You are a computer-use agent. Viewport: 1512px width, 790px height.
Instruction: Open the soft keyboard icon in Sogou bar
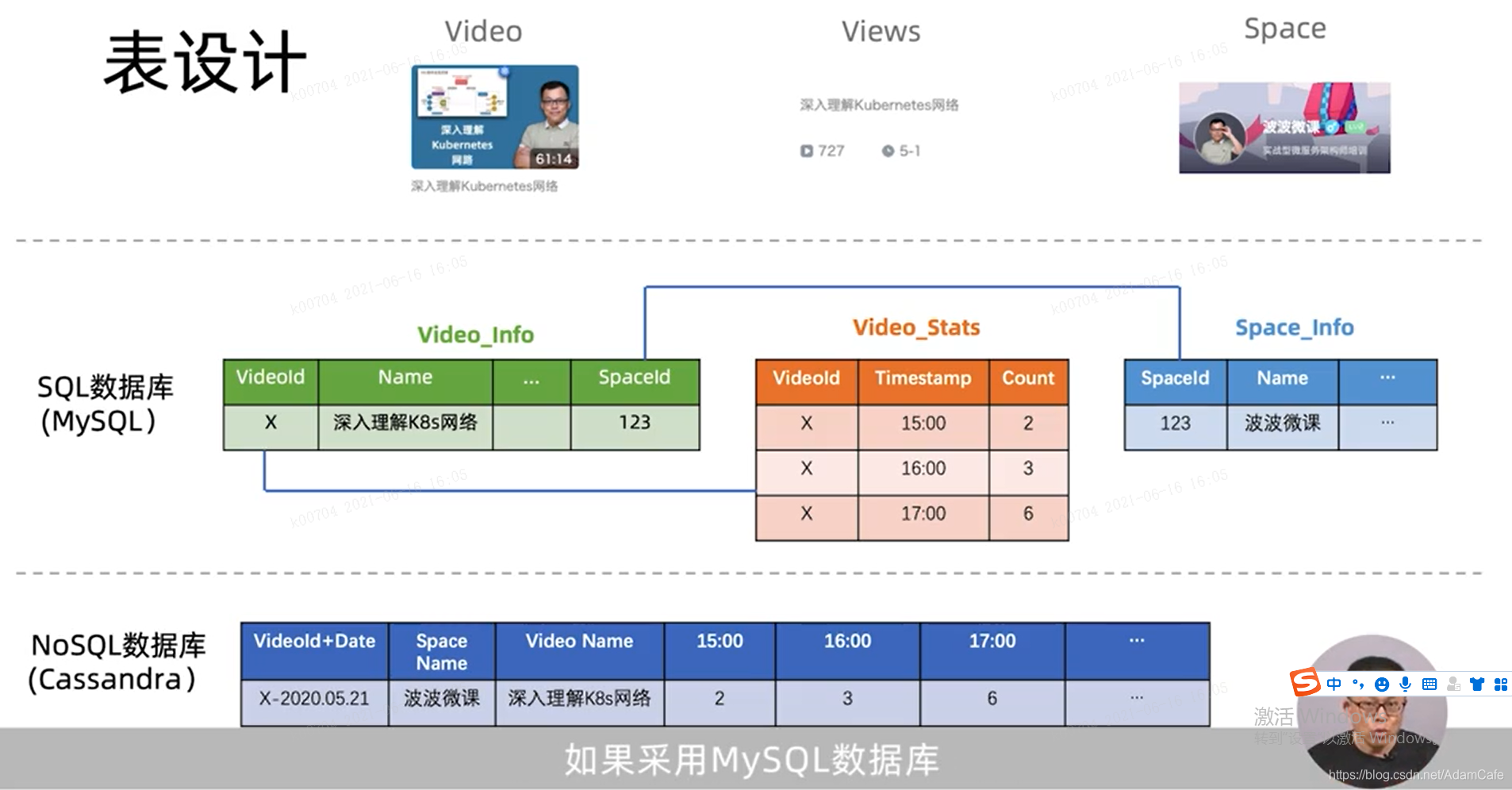coord(1429,685)
